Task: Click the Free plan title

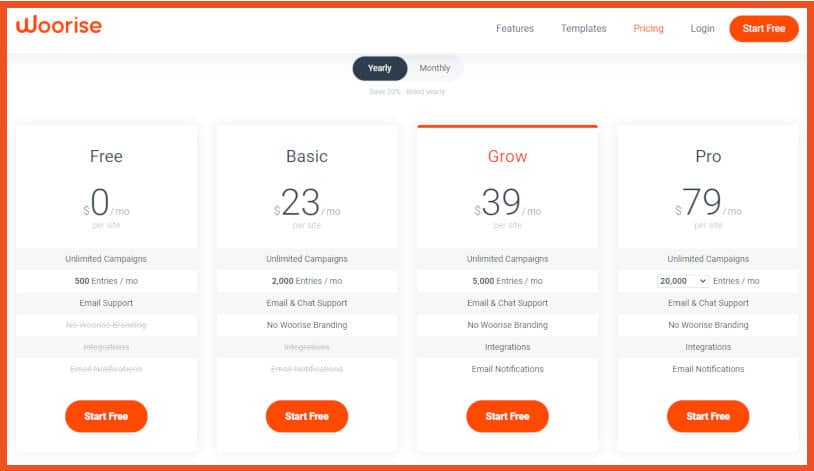Action: click(x=106, y=156)
